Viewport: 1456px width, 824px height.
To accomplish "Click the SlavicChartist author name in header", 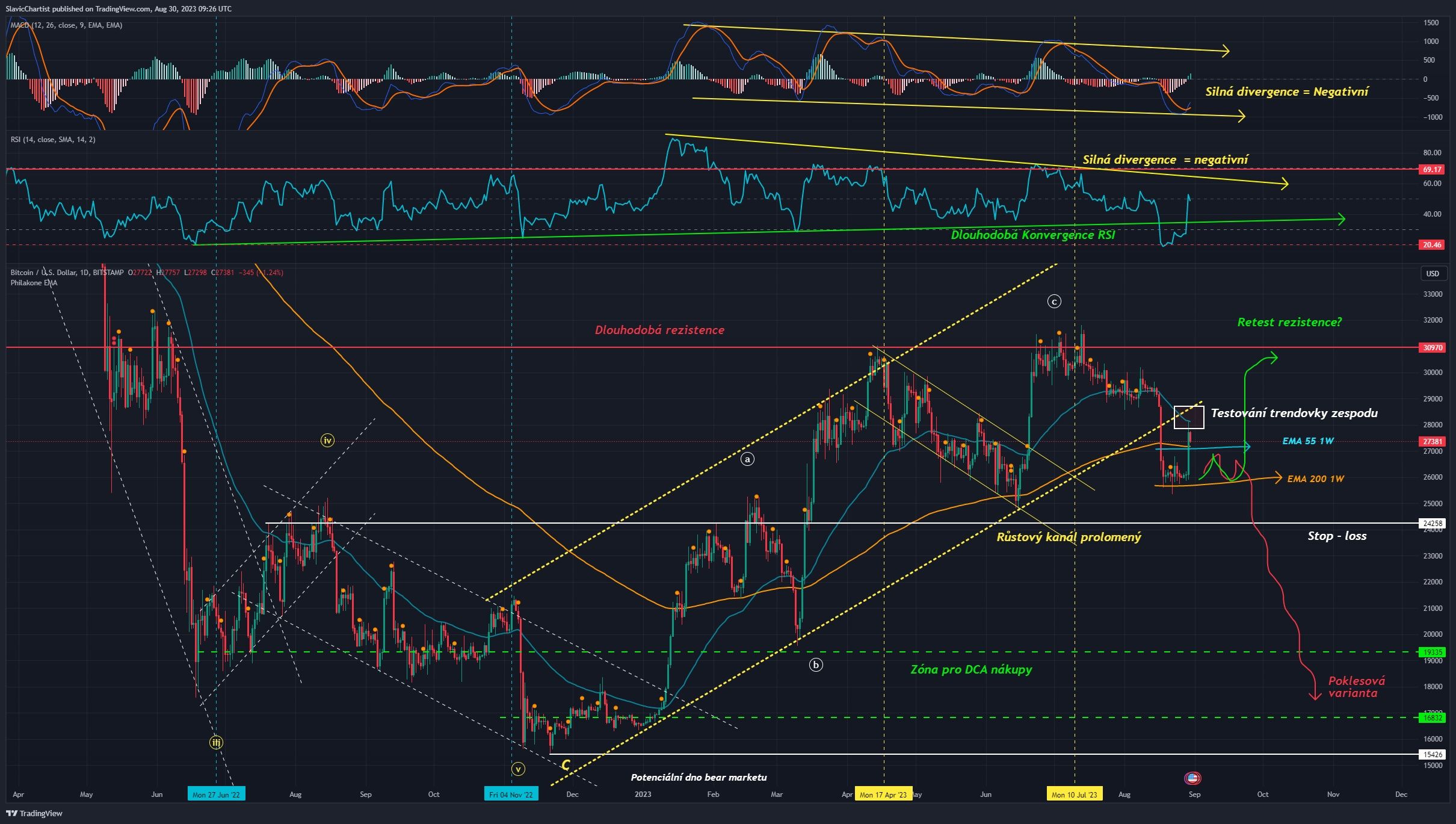I will [28, 8].
